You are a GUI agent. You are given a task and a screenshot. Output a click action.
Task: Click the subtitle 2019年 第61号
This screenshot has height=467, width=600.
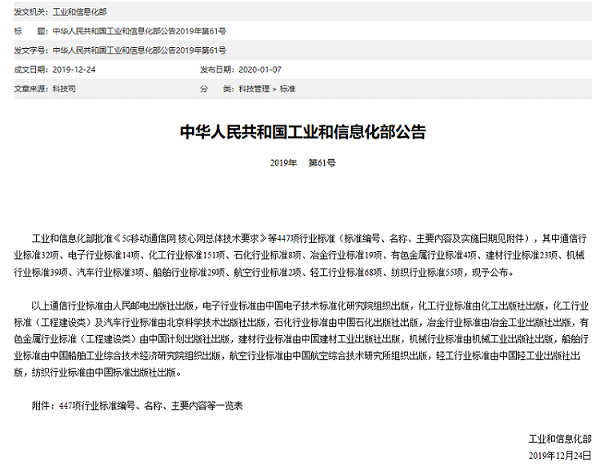(301, 161)
